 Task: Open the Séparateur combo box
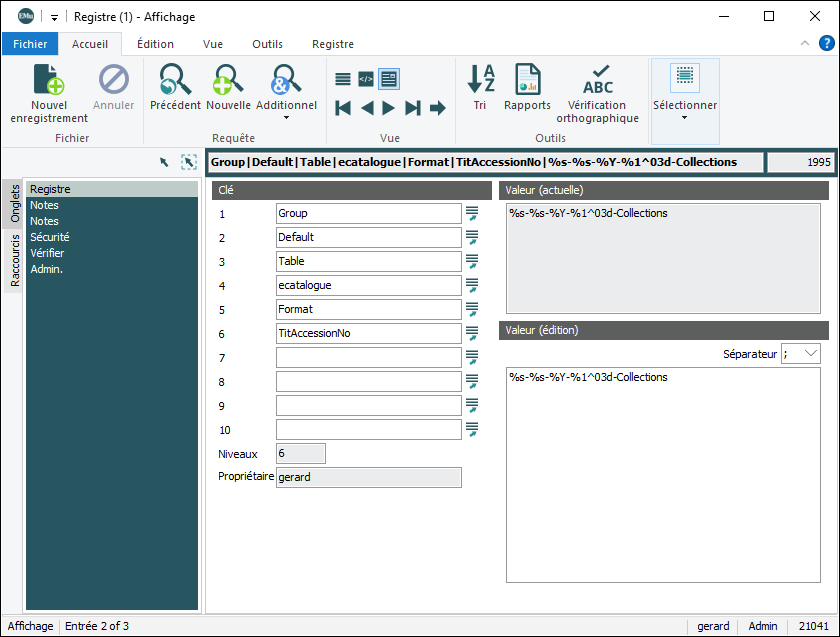810,353
